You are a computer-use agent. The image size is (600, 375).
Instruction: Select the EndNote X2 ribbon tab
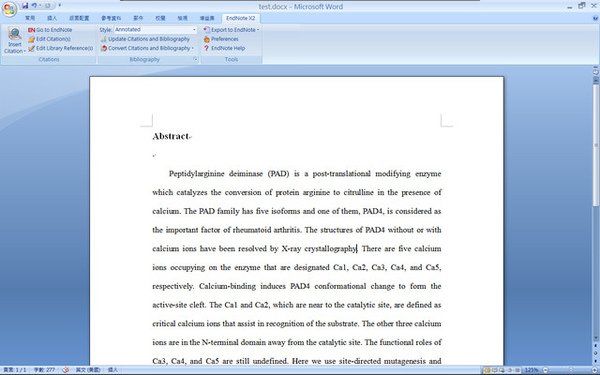240,18
